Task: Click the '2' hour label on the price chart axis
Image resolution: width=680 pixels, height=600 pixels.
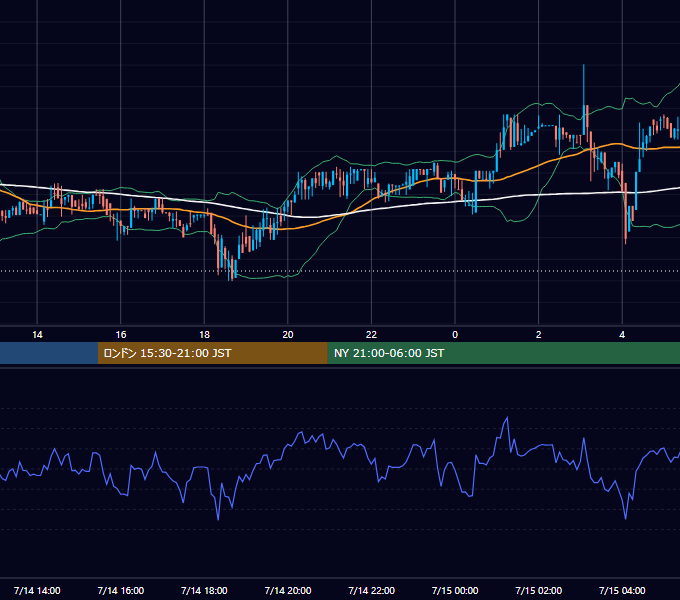Action: point(539,335)
